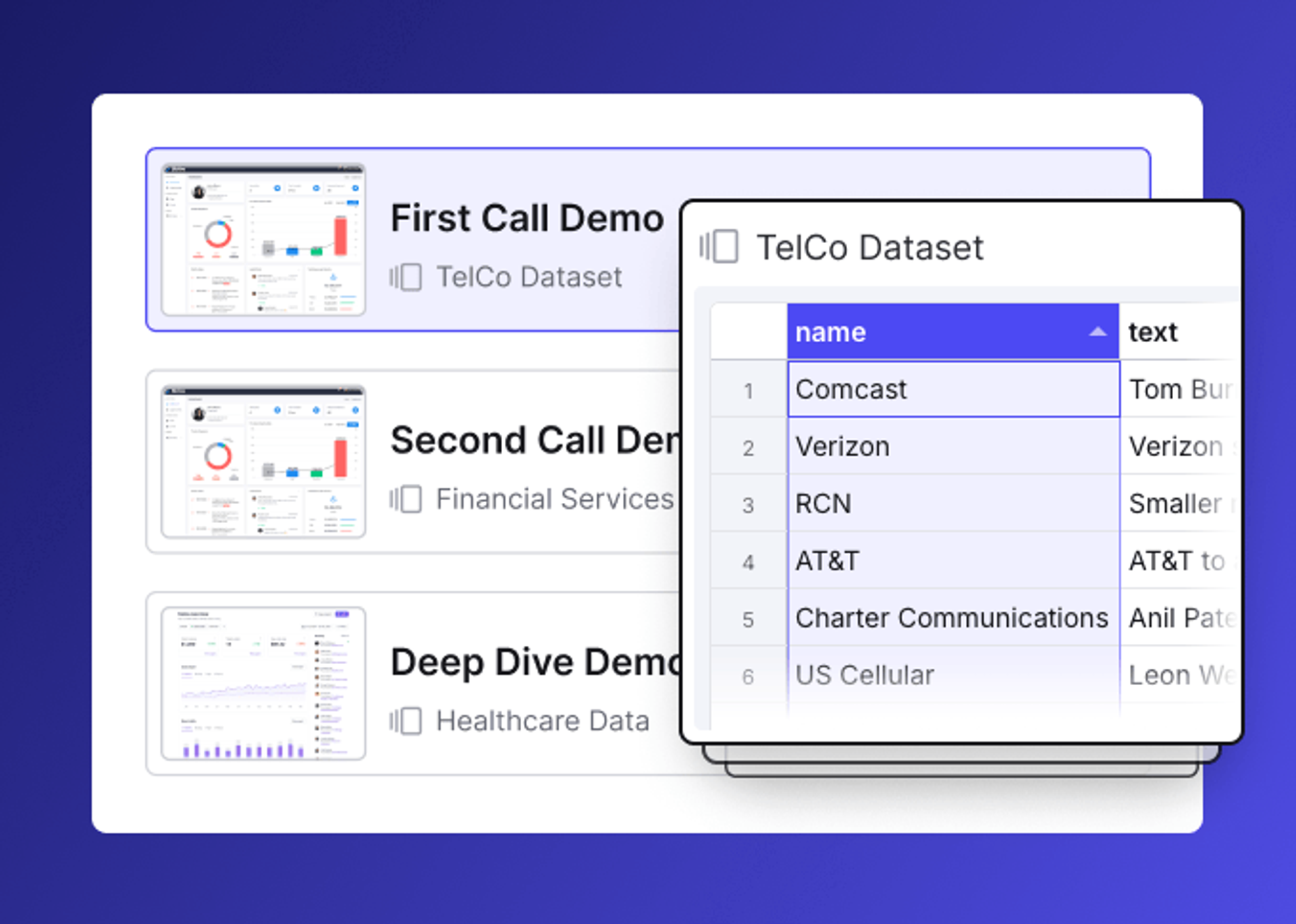Select Charter Communications cell
The height and width of the screenshot is (924, 1296).
(952, 618)
